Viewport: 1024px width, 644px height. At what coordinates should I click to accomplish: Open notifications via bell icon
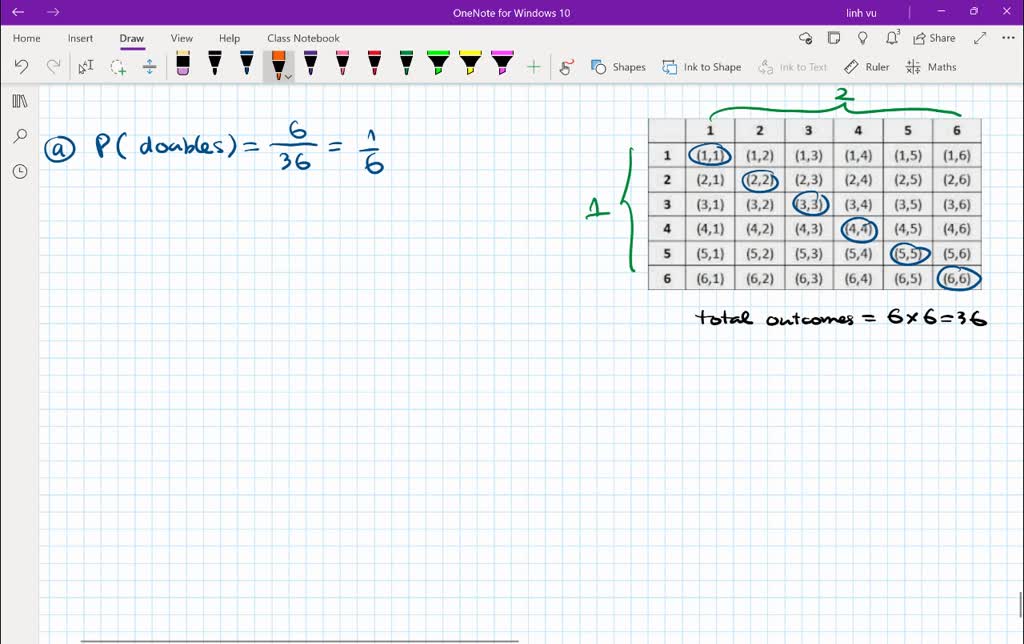891,37
